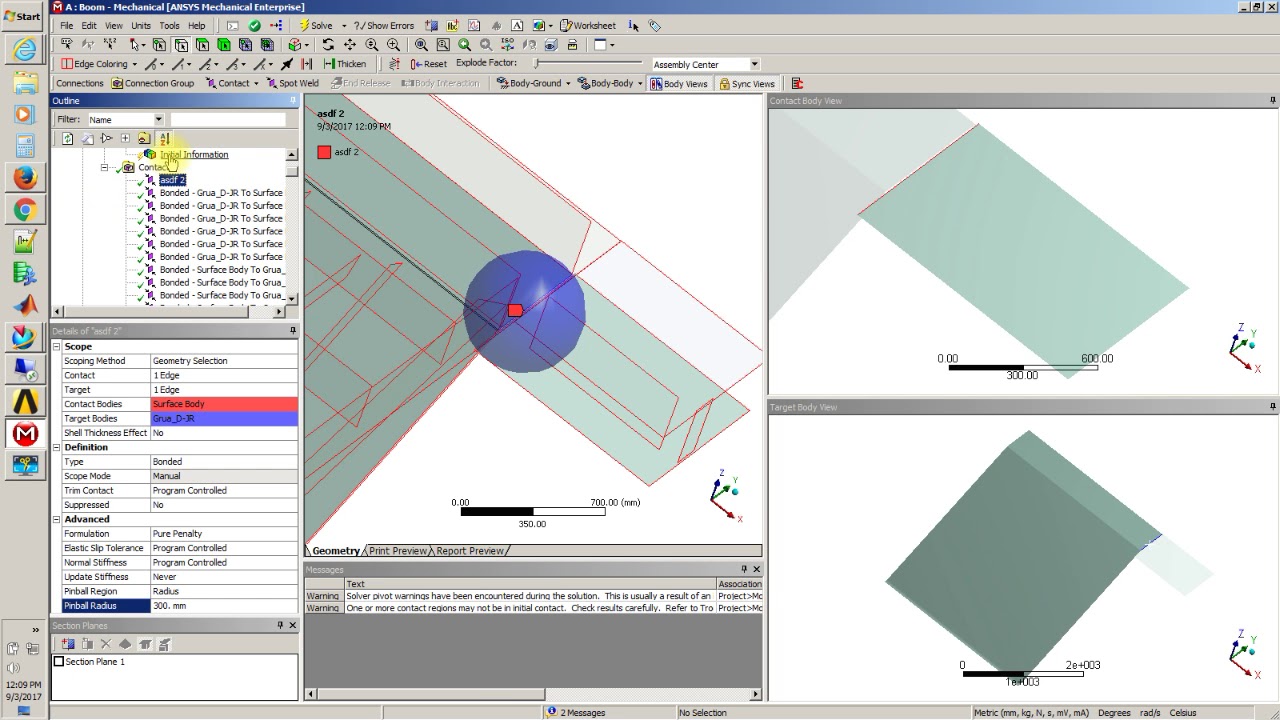This screenshot has width=1280, height=720.
Task: Click Show Errors button
Action: tap(383, 26)
